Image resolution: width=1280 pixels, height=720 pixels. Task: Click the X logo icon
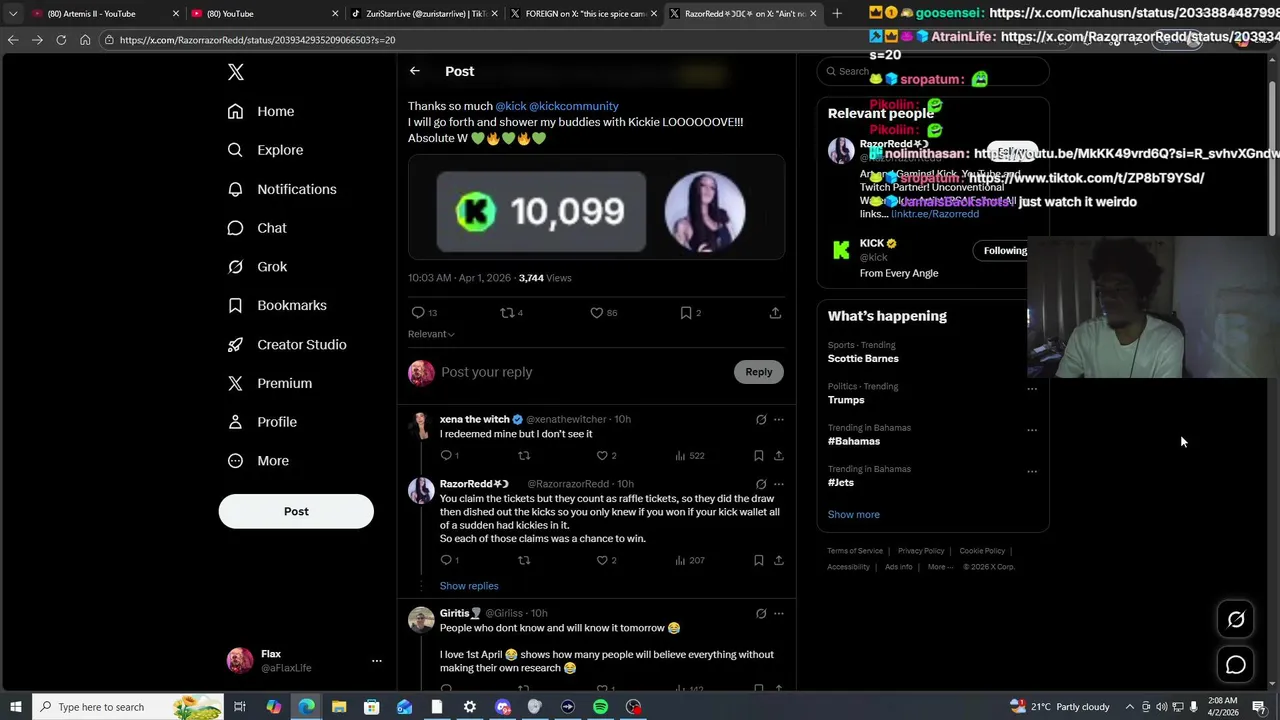(x=236, y=72)
